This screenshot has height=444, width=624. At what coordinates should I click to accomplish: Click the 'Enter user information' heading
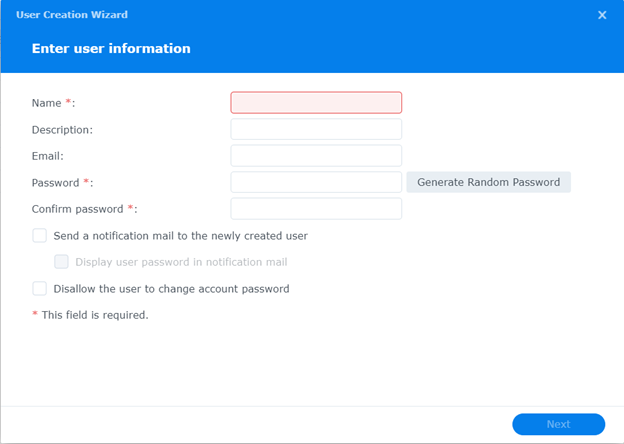[111, 48]
